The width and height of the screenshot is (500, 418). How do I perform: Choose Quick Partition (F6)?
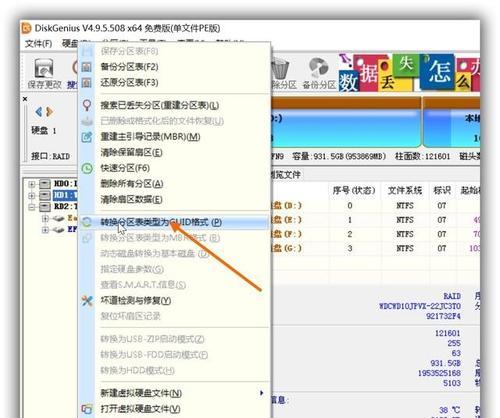coord(125,168)
